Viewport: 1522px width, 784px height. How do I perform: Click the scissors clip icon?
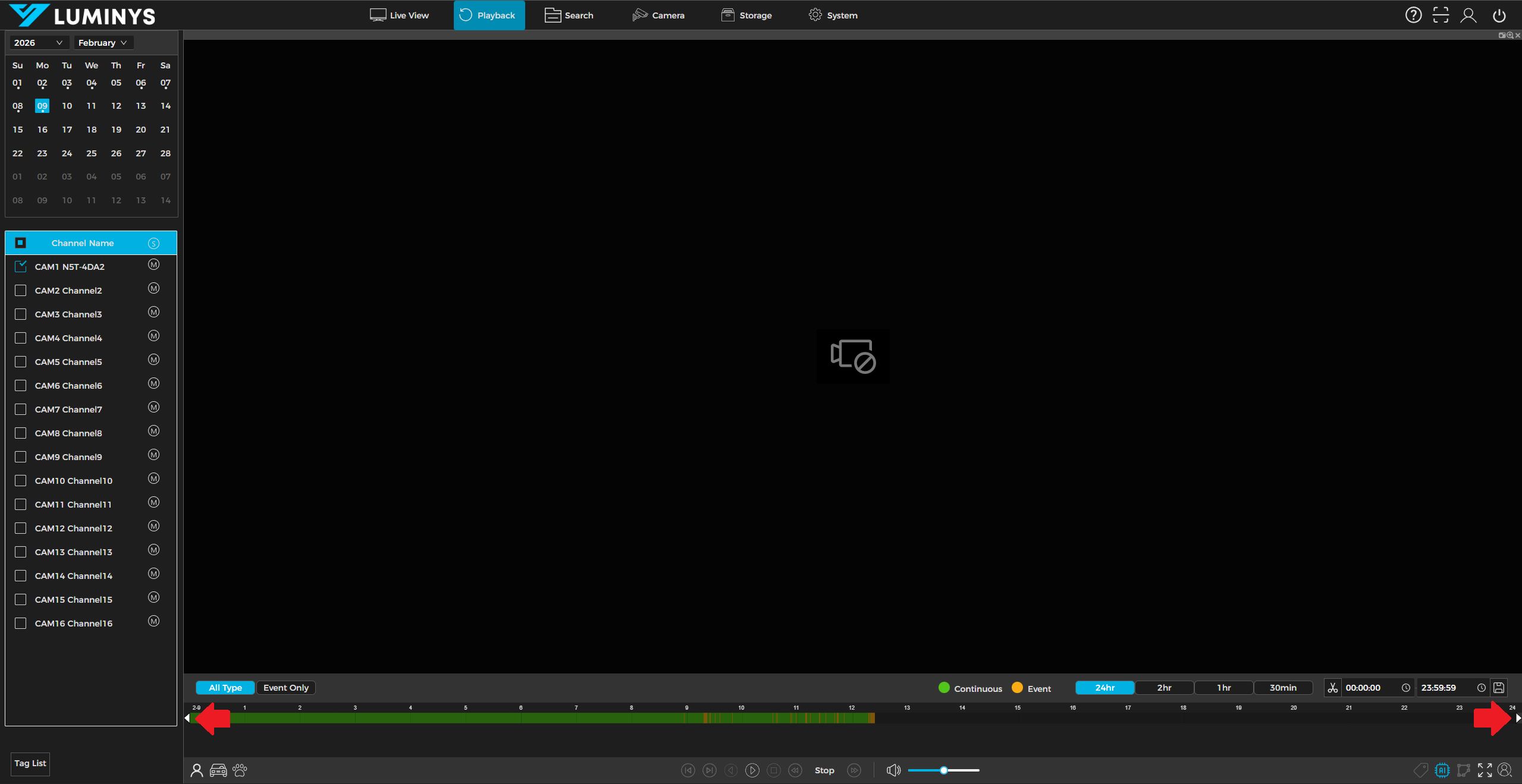tap(1332, 688)
